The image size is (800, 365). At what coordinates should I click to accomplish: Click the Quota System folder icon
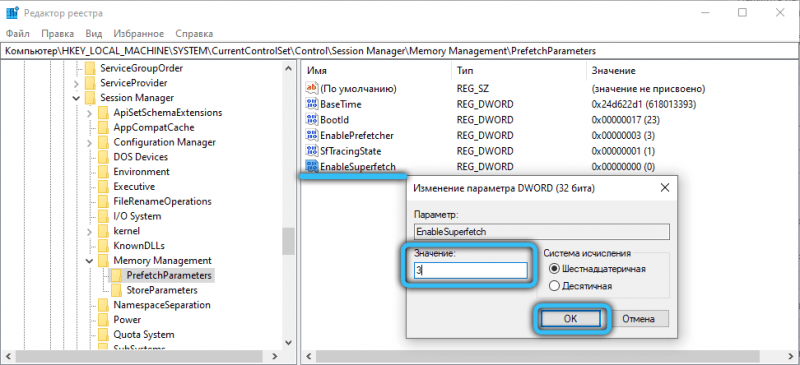pos(104,334)
